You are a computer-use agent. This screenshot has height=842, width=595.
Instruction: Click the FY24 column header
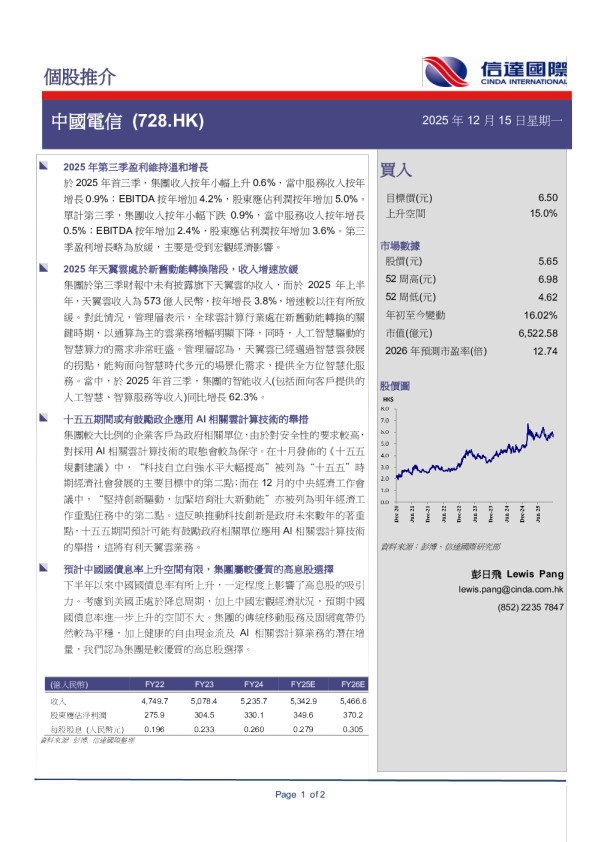pos(253,684)
